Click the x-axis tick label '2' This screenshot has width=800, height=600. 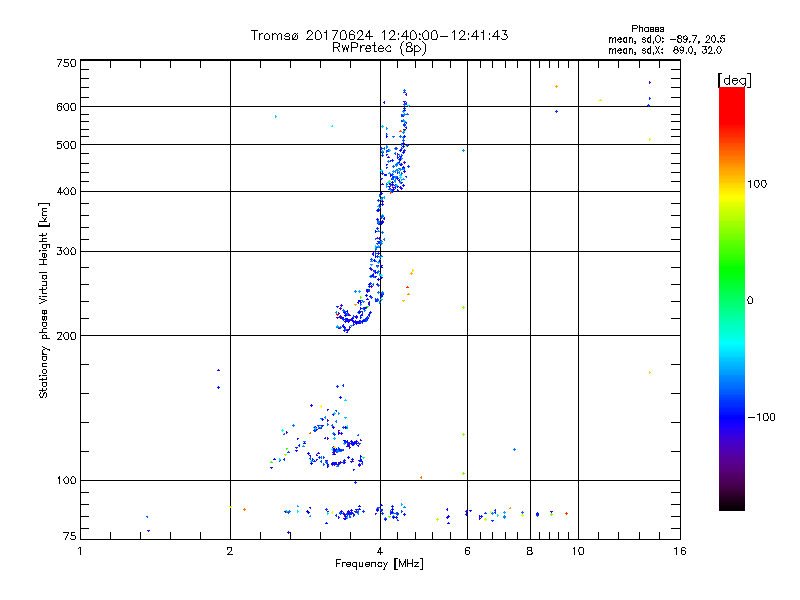click(x=230, y=551)
